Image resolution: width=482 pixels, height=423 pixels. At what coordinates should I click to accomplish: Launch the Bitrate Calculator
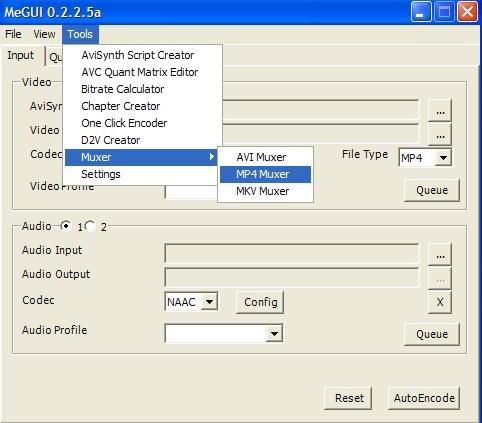[123, 89]
